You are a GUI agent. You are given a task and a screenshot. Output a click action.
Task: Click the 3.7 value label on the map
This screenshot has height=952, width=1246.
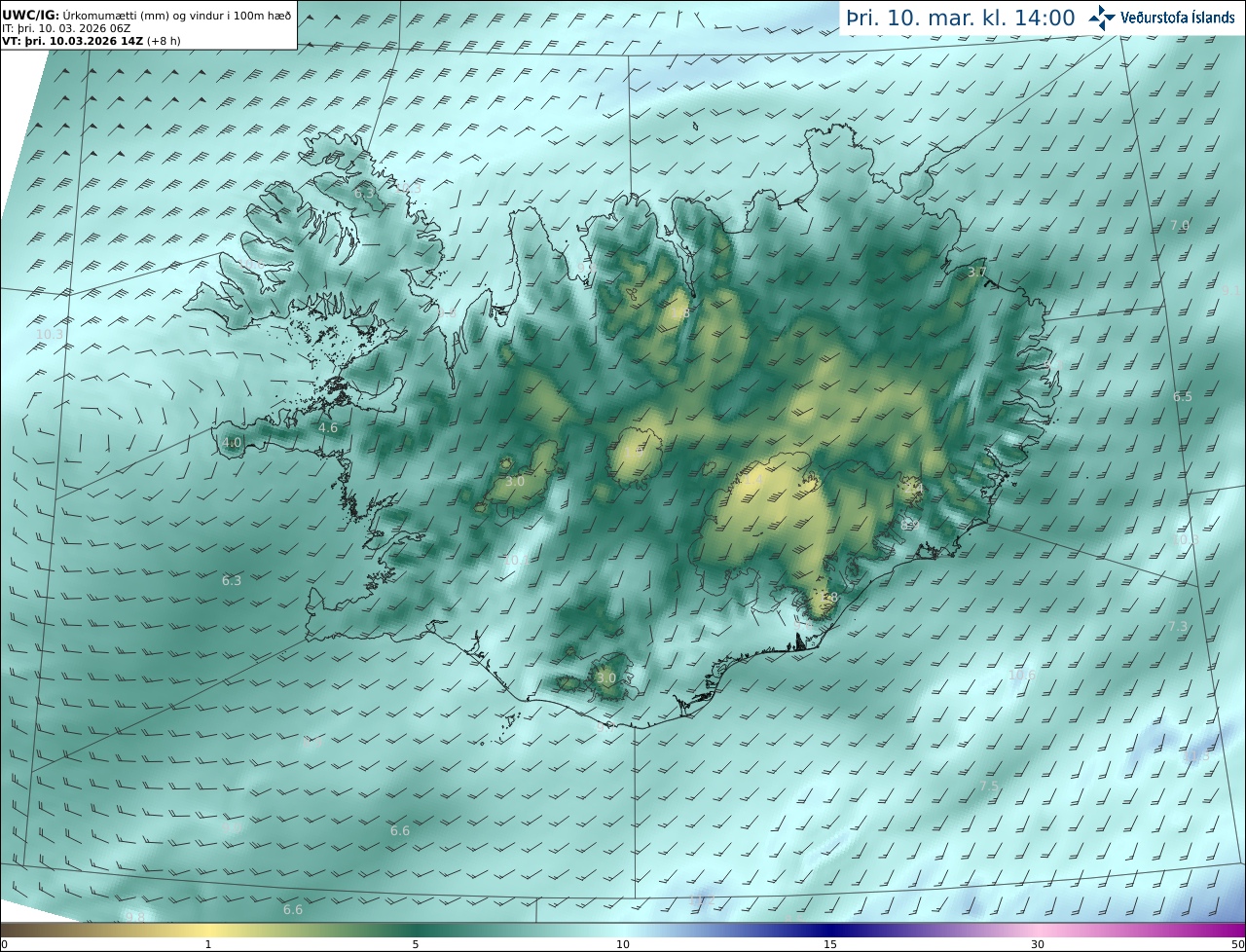click(977, 273)
